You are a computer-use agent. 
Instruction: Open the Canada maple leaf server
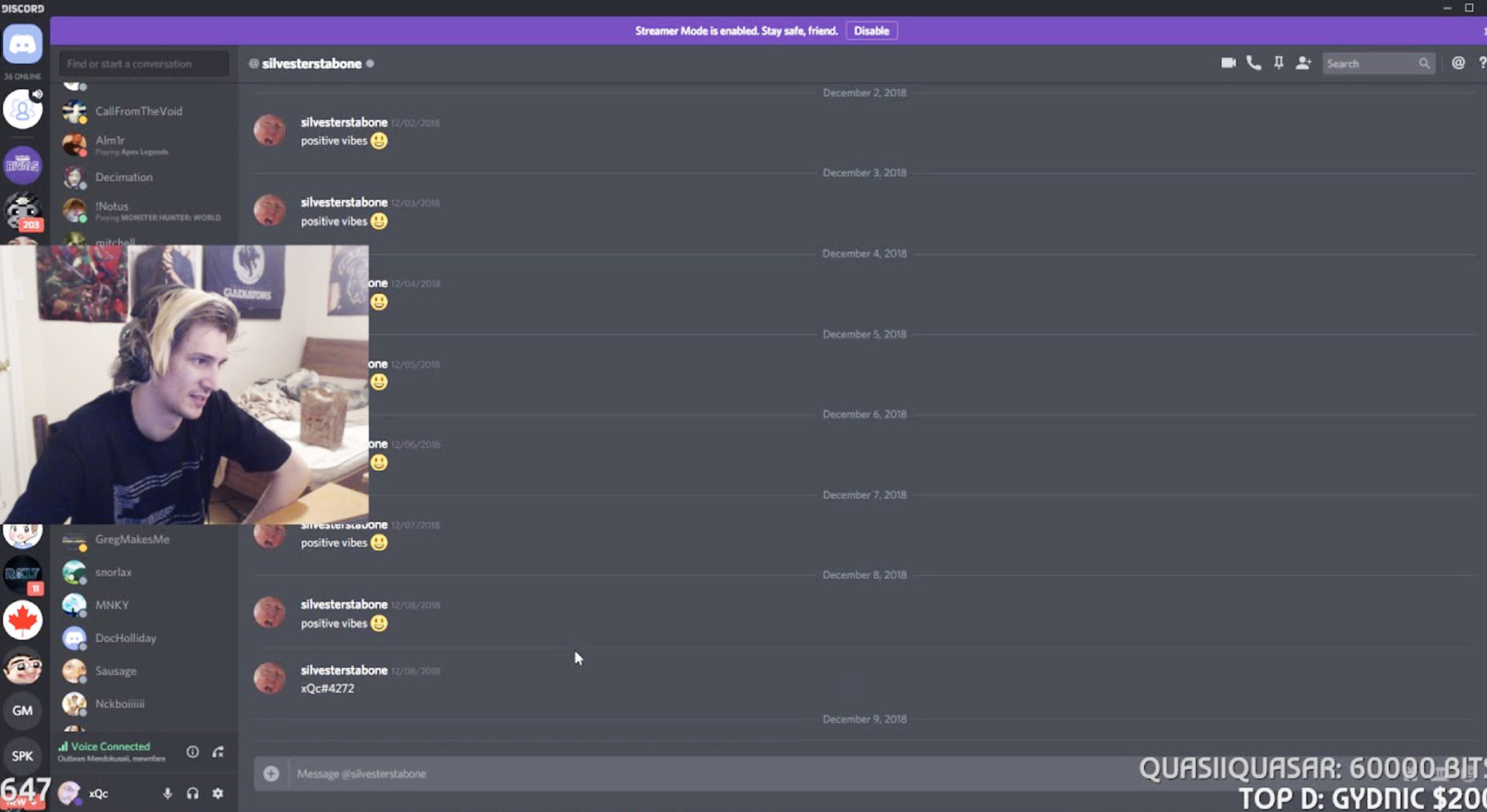[x=22, y=620]
